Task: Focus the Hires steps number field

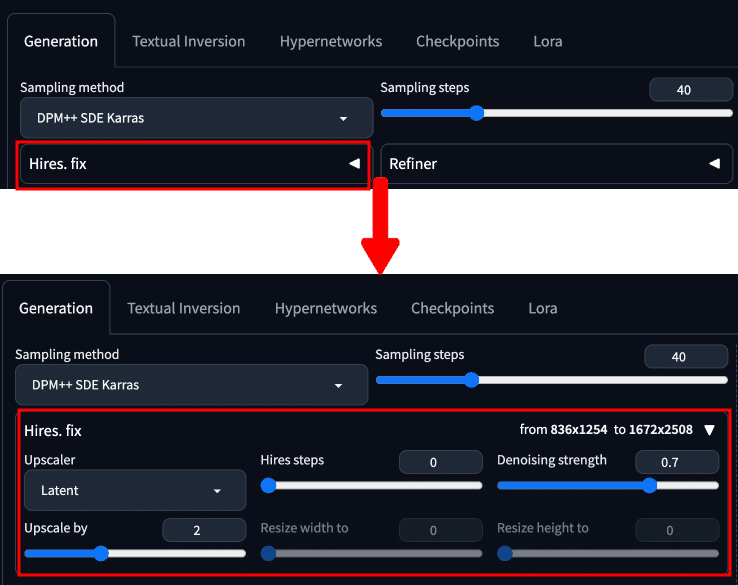Action: tap(441, 462)
